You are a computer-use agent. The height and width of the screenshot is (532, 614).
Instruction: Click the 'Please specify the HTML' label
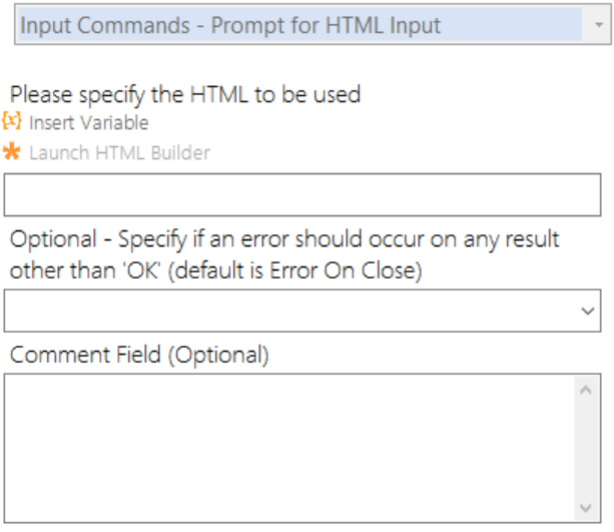185,95
